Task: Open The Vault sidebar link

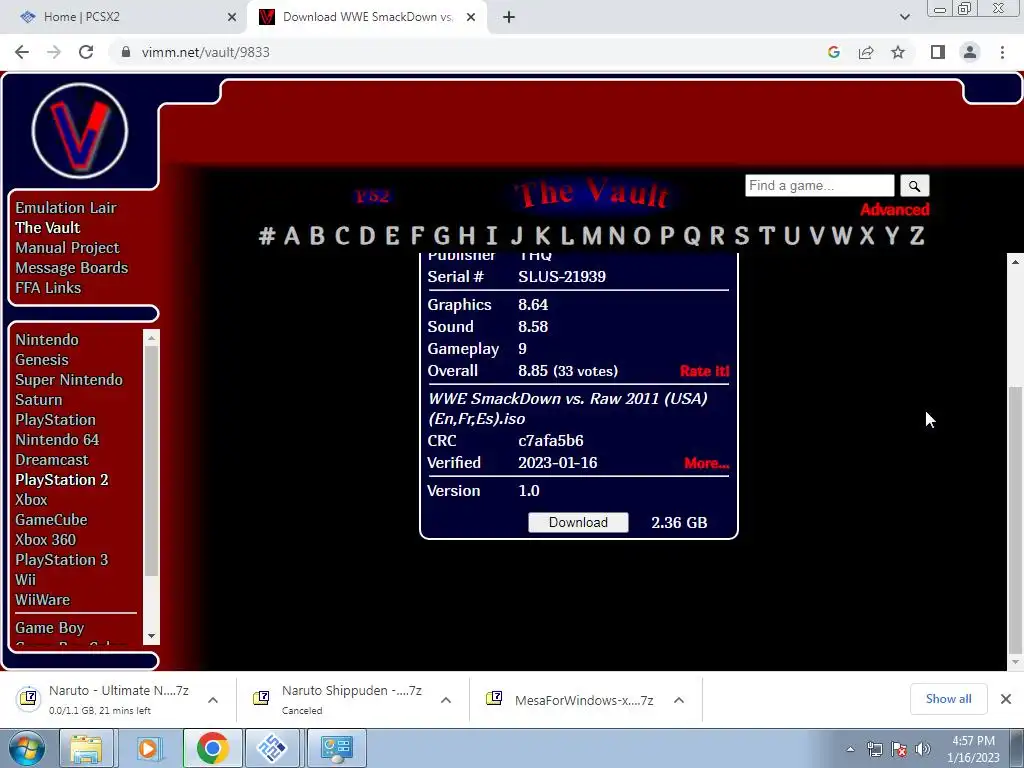Action: pyautogui.click(x=48, y=228)
